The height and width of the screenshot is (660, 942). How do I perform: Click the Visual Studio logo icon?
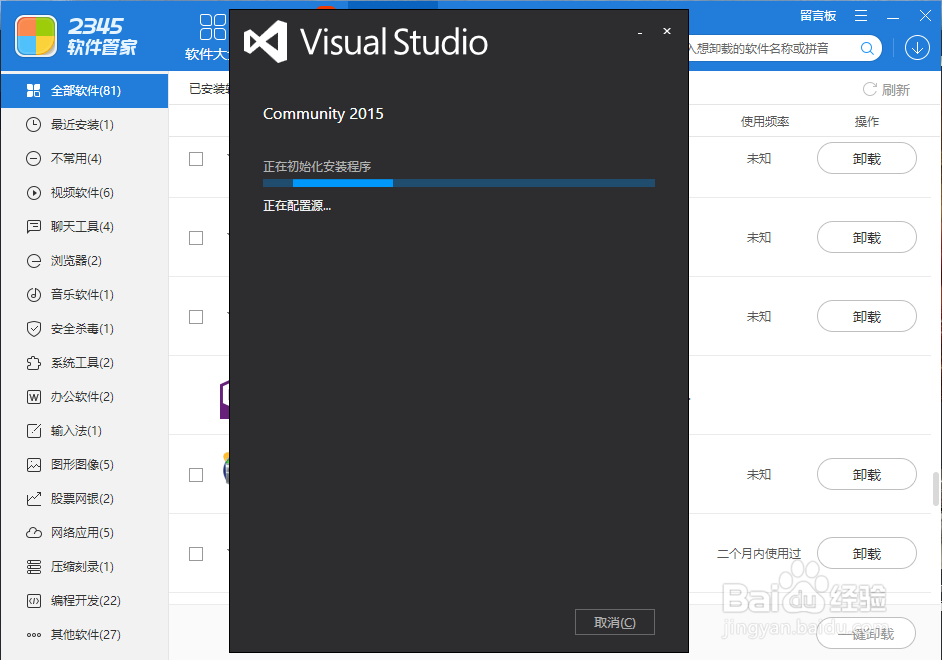pyautogui.click(x=266, y=41)
